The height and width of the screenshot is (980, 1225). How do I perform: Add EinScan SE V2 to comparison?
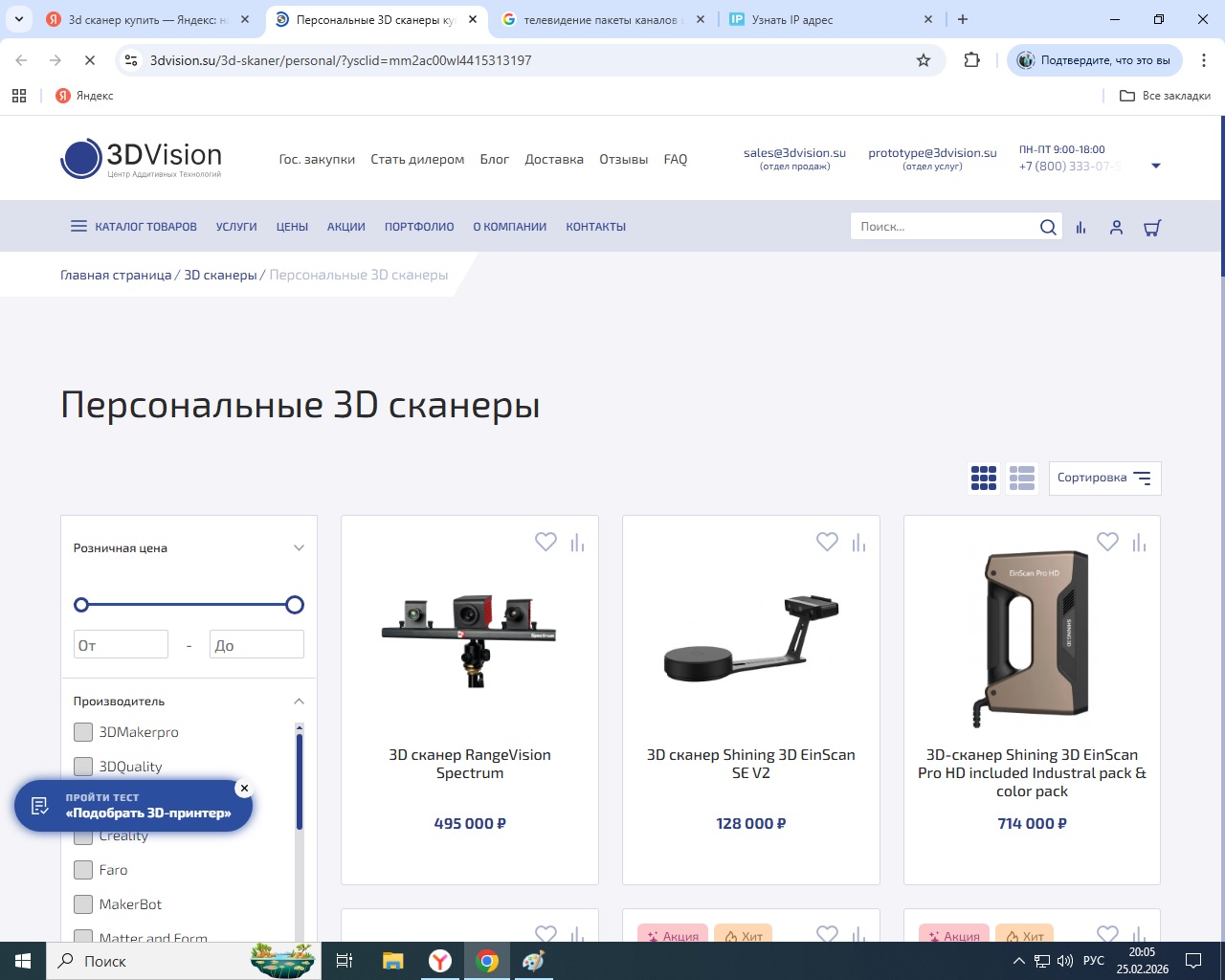858,543
